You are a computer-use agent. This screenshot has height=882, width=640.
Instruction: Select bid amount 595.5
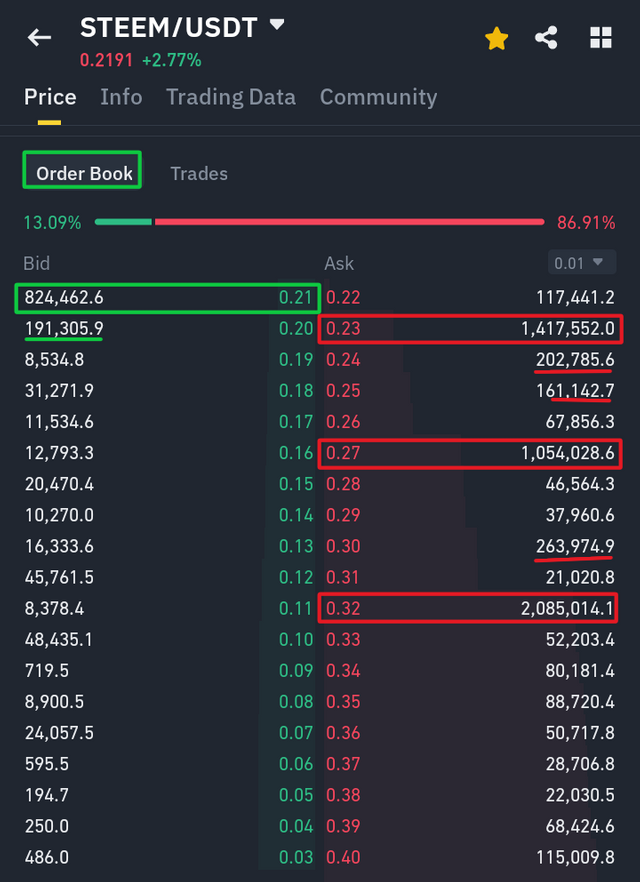47,764
